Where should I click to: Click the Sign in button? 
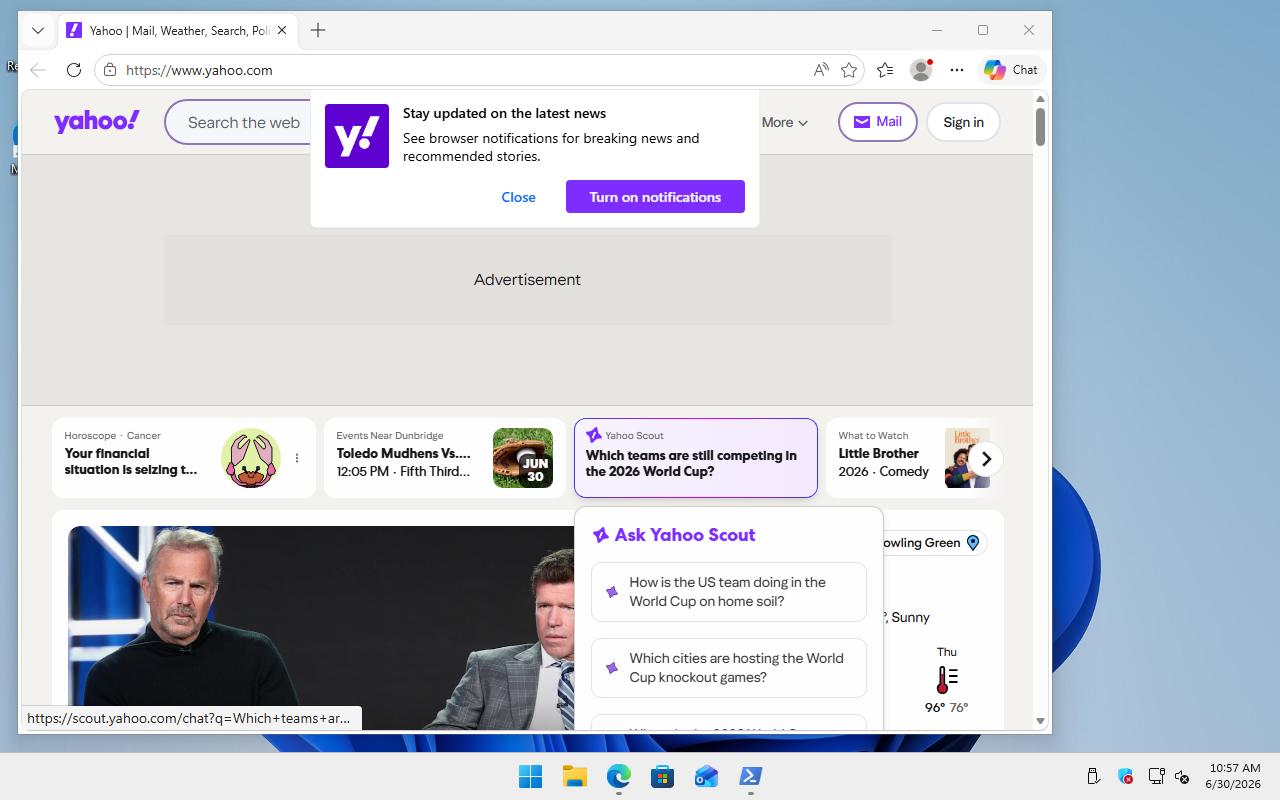(963, 122)
